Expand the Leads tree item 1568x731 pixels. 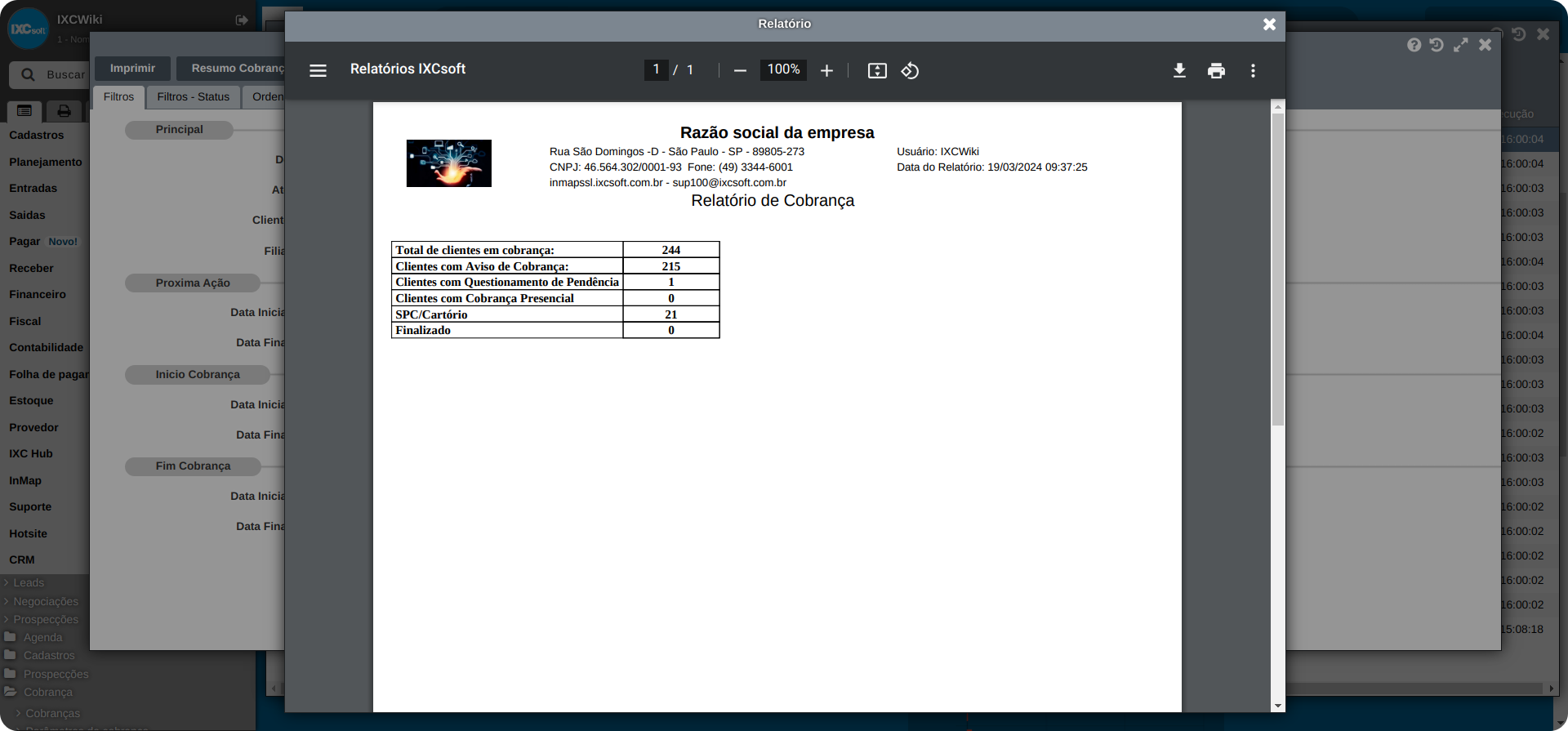[24, 583]
